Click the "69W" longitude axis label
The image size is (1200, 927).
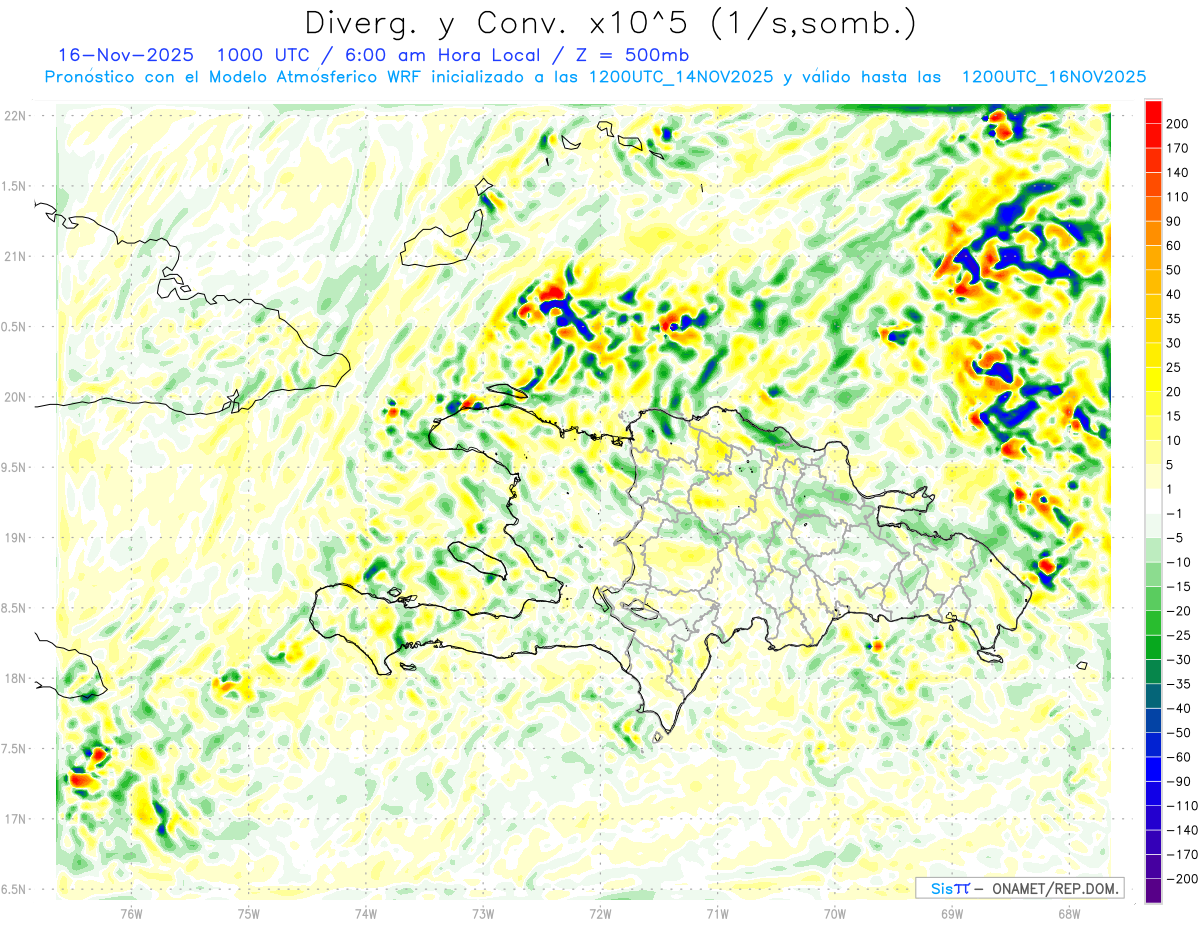(x=951, y=913)
